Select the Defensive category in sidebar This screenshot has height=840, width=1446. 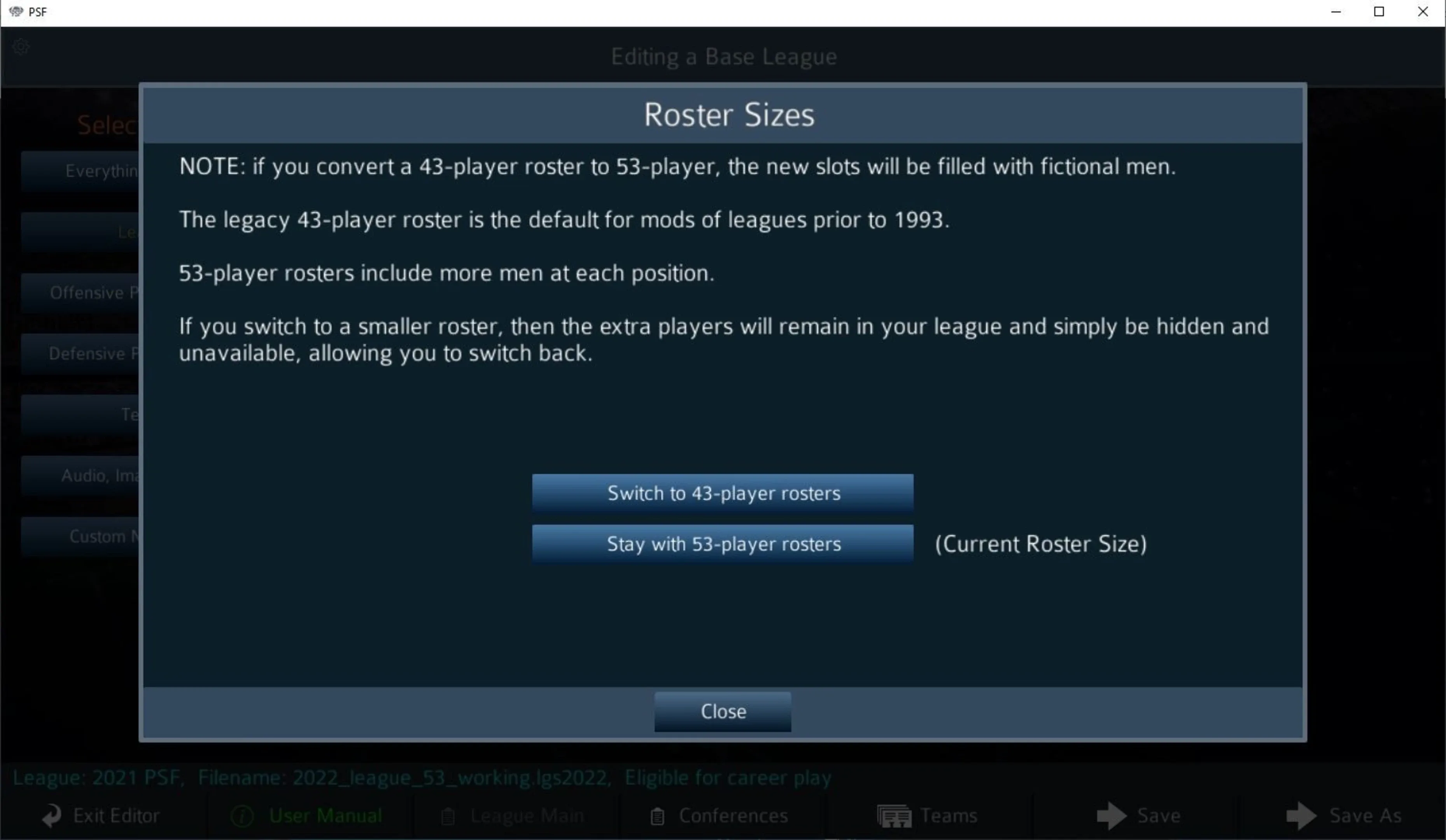pyautogui.click(x=81, y=353)
